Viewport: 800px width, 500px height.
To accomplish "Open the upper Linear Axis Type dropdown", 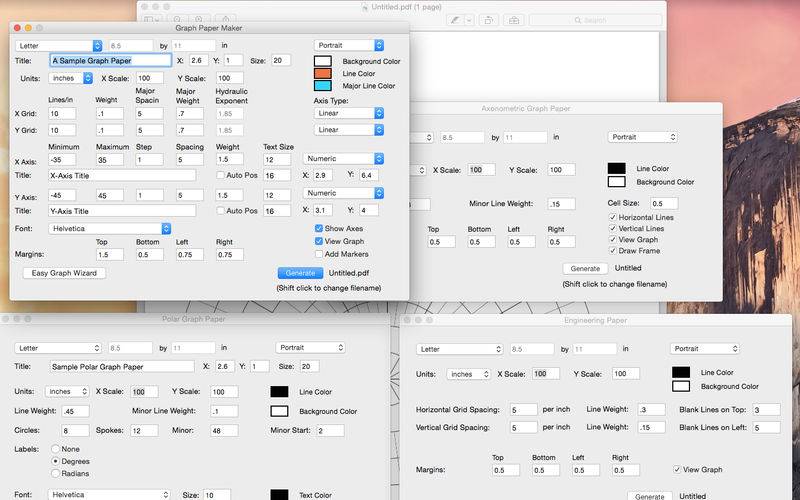I will pyautogui.click(x=349, y=113).
